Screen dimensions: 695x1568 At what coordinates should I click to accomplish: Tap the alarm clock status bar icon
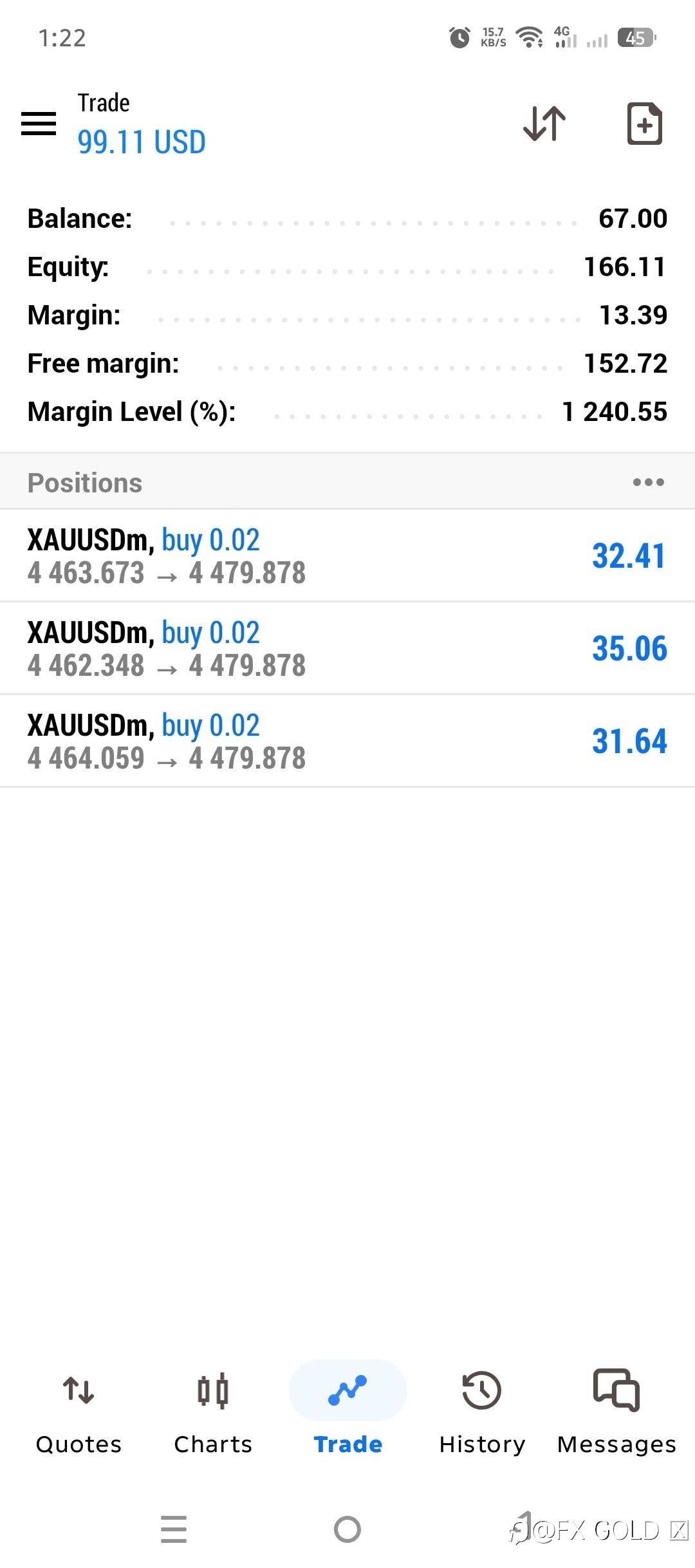click(x=459, y=37)
